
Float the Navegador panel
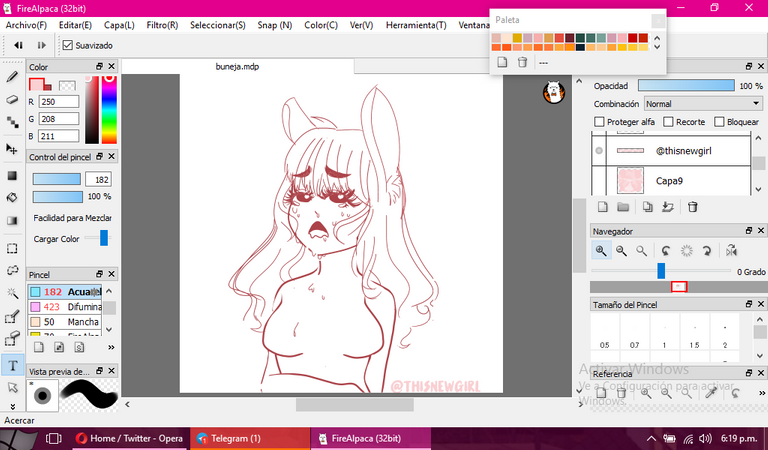[x=748, y=230]
